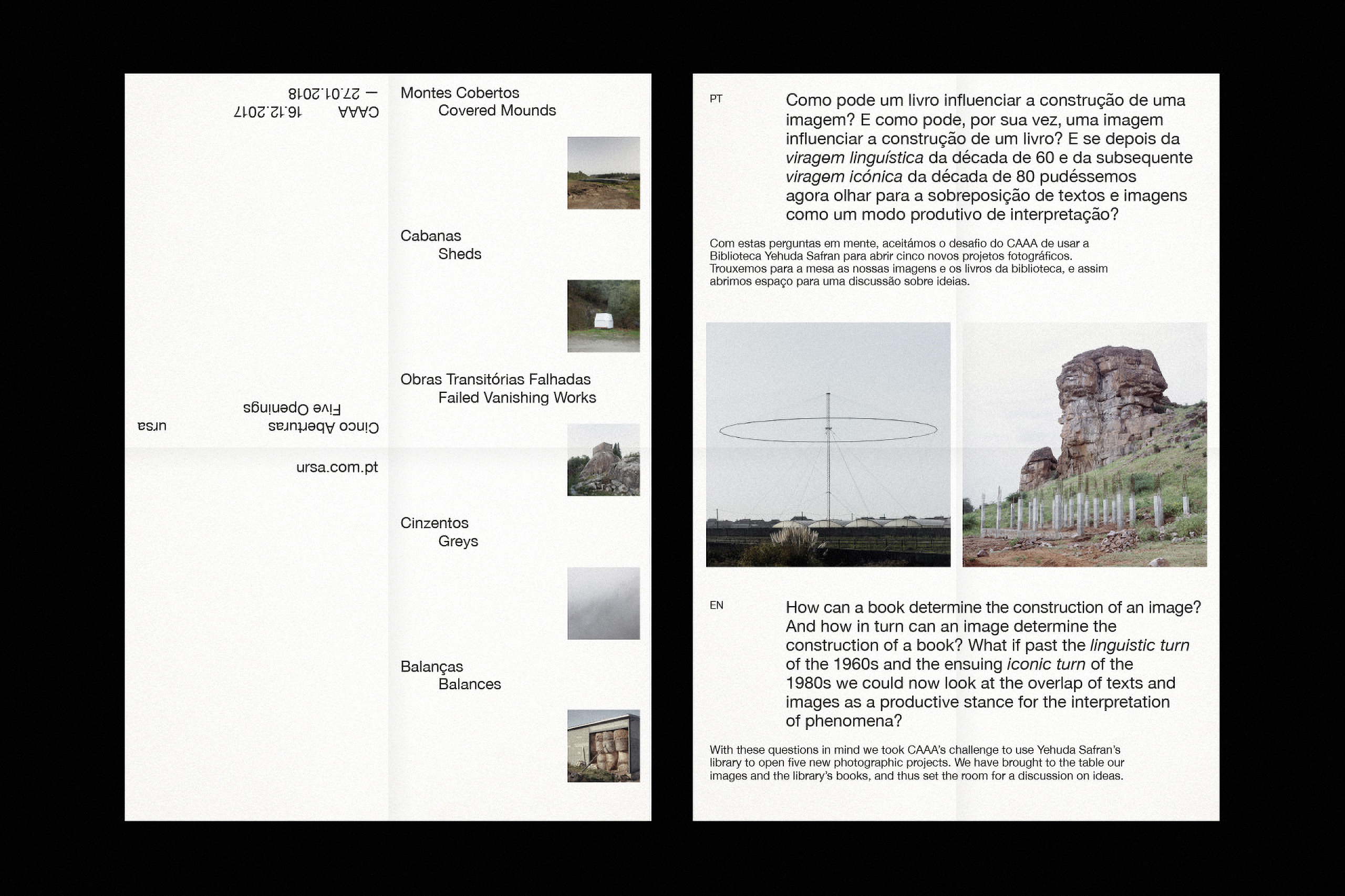Open the Sheds photo with white cabin
This screenshot has width=1345, height=896.
click(x=603, y=316)
